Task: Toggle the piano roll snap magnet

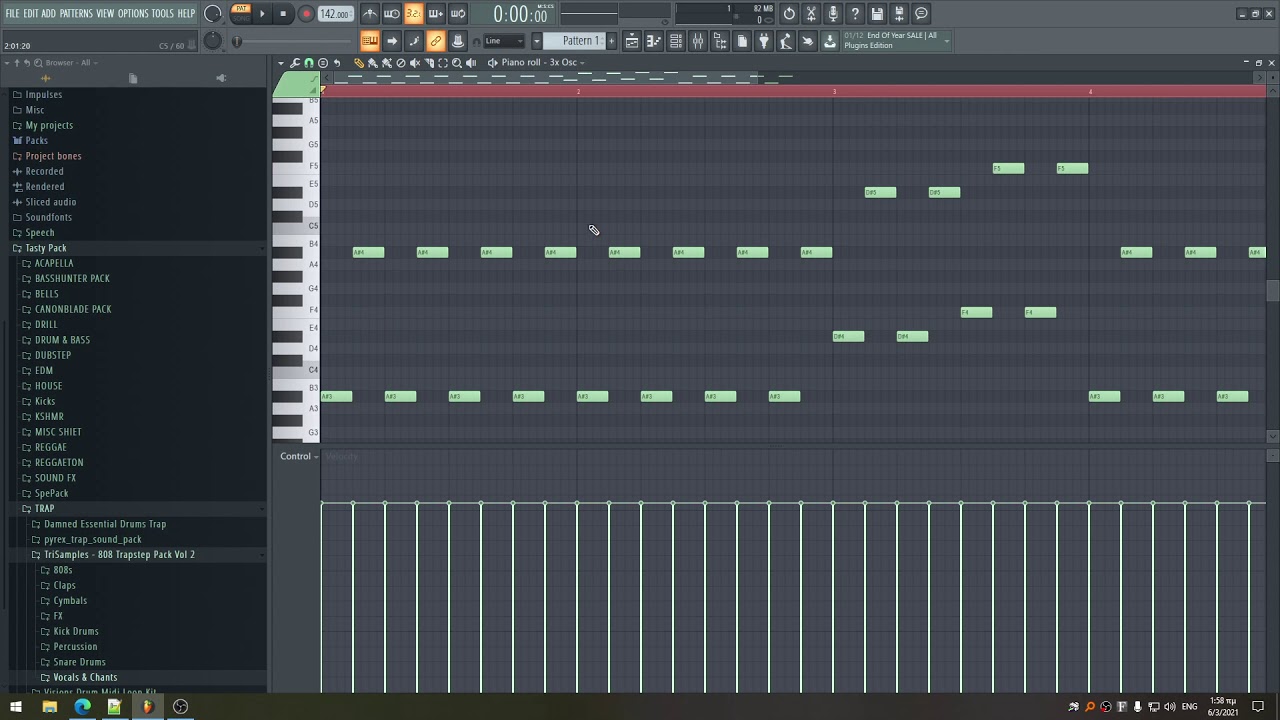Action: point(309,63)
